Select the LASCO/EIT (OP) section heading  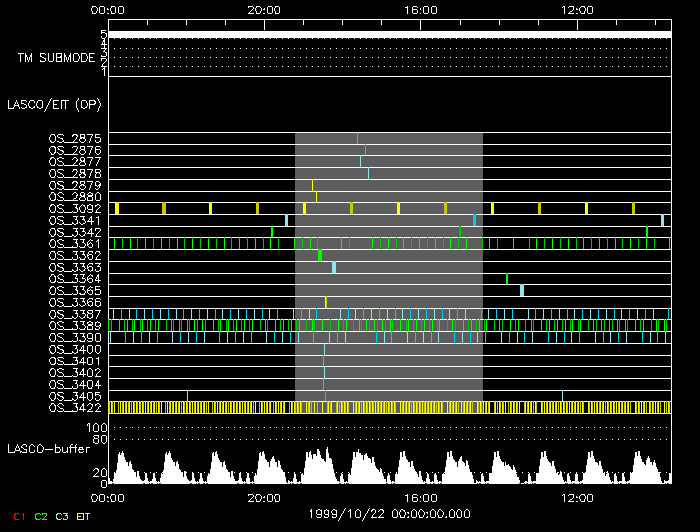click(x=54, y=104)
